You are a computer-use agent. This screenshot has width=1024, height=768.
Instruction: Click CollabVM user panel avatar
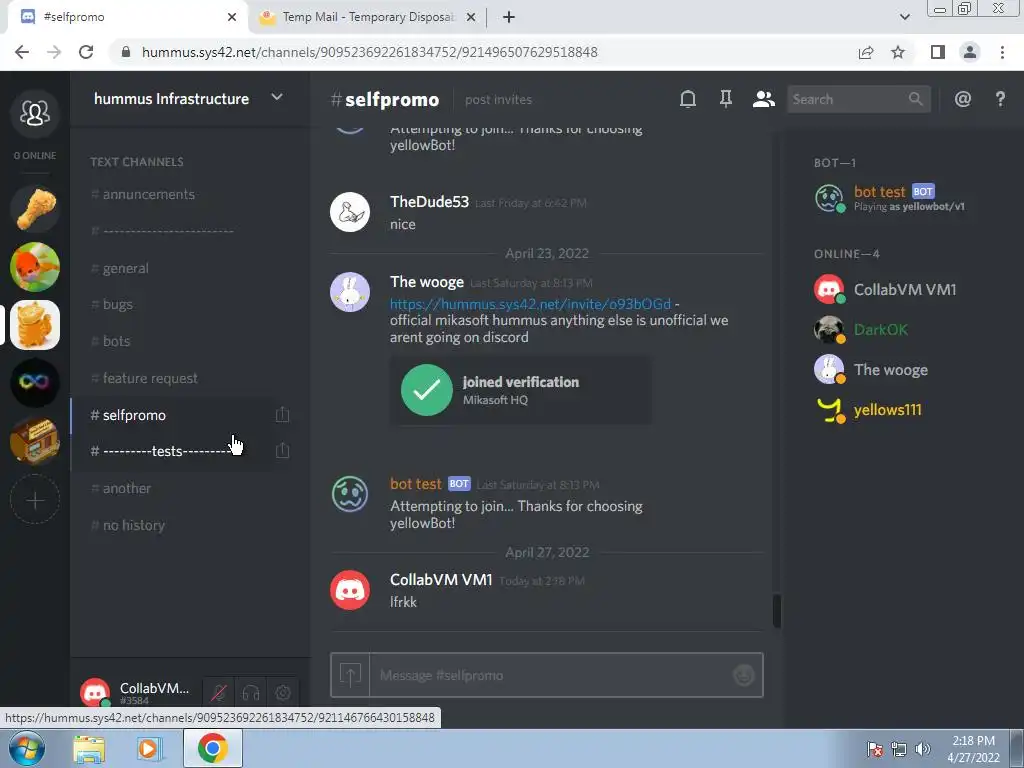pyautogui.click(x=95, y=692)
